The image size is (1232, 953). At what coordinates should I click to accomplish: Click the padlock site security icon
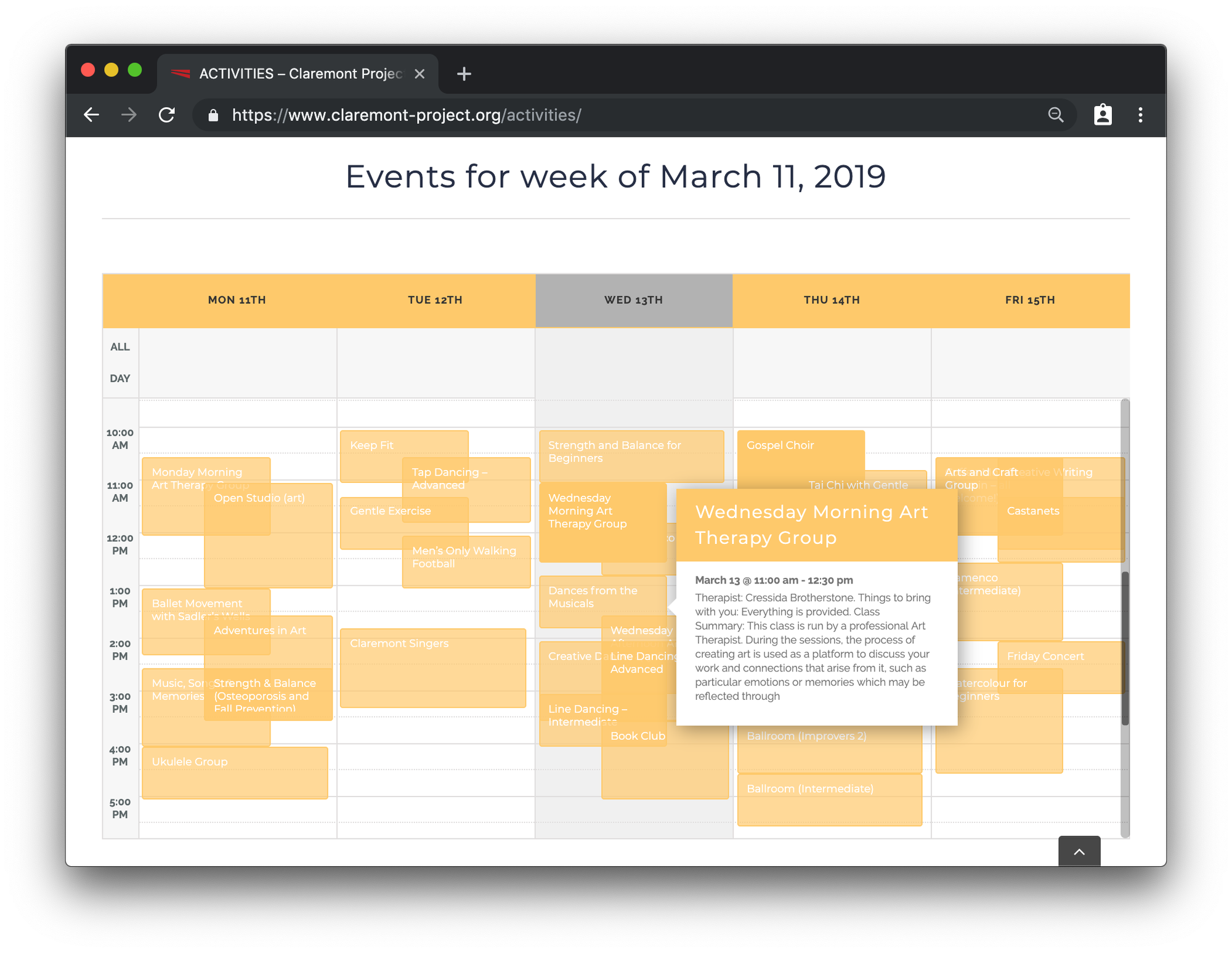pos(213,115)
